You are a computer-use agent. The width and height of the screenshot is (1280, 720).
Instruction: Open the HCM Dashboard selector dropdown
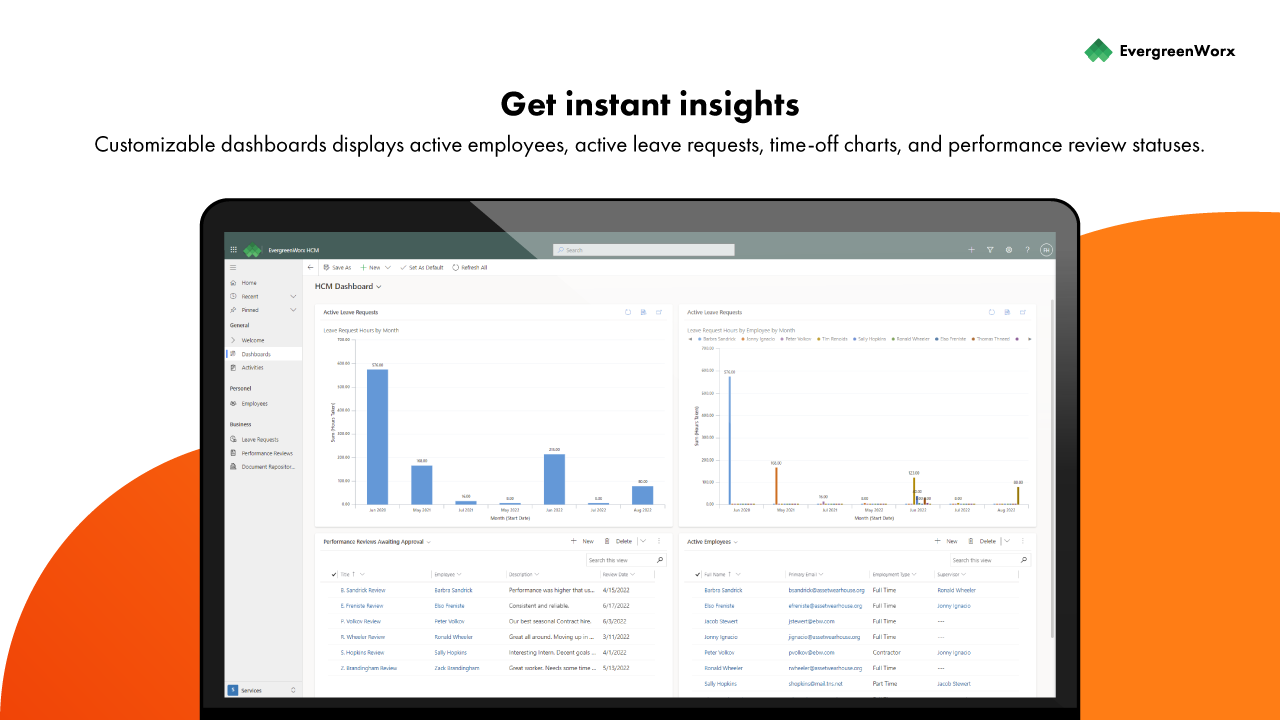pyautogui.click(x=380, y=287)
